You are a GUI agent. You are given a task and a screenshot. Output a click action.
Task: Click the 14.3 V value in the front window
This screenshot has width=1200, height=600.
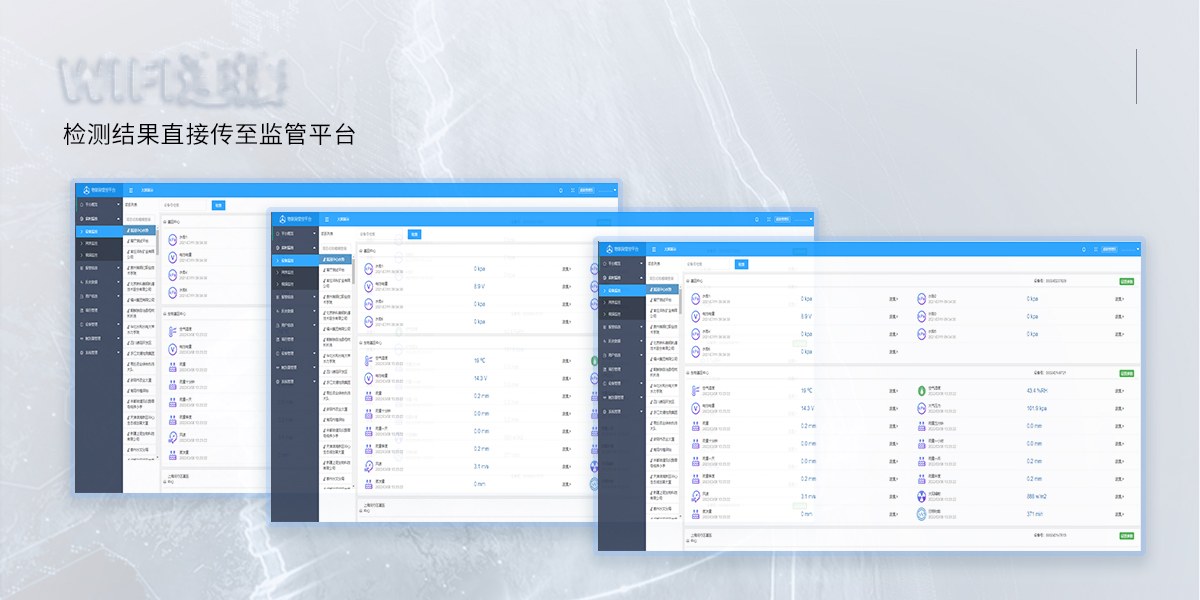coord(807,408)
